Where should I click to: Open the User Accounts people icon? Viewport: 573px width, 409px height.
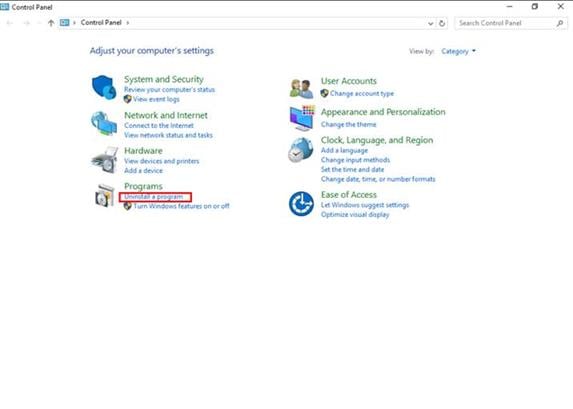click(301, 88)
